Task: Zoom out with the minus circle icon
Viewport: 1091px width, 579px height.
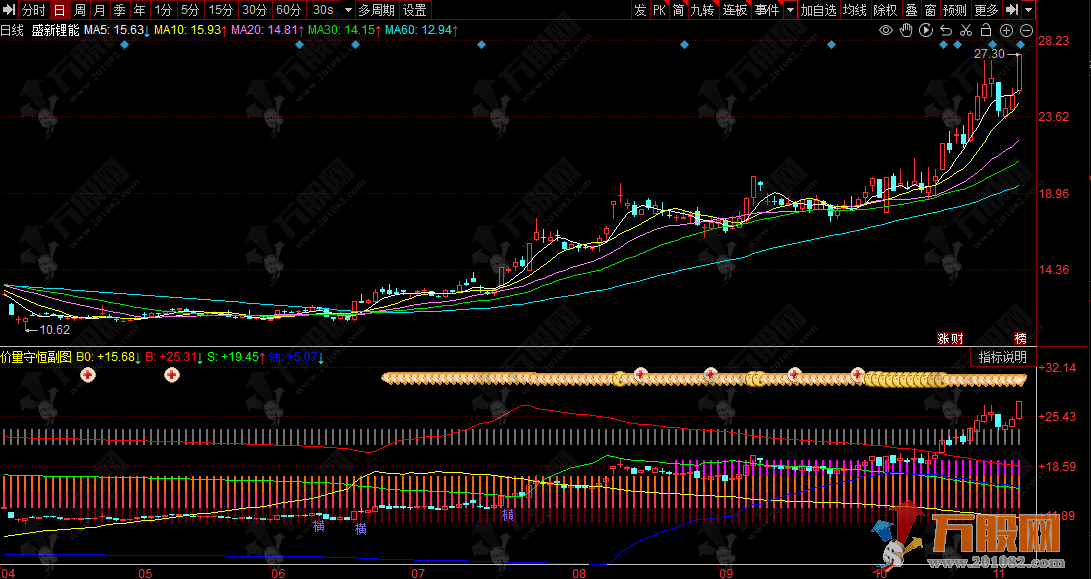Action: [x=1025, y=31]
